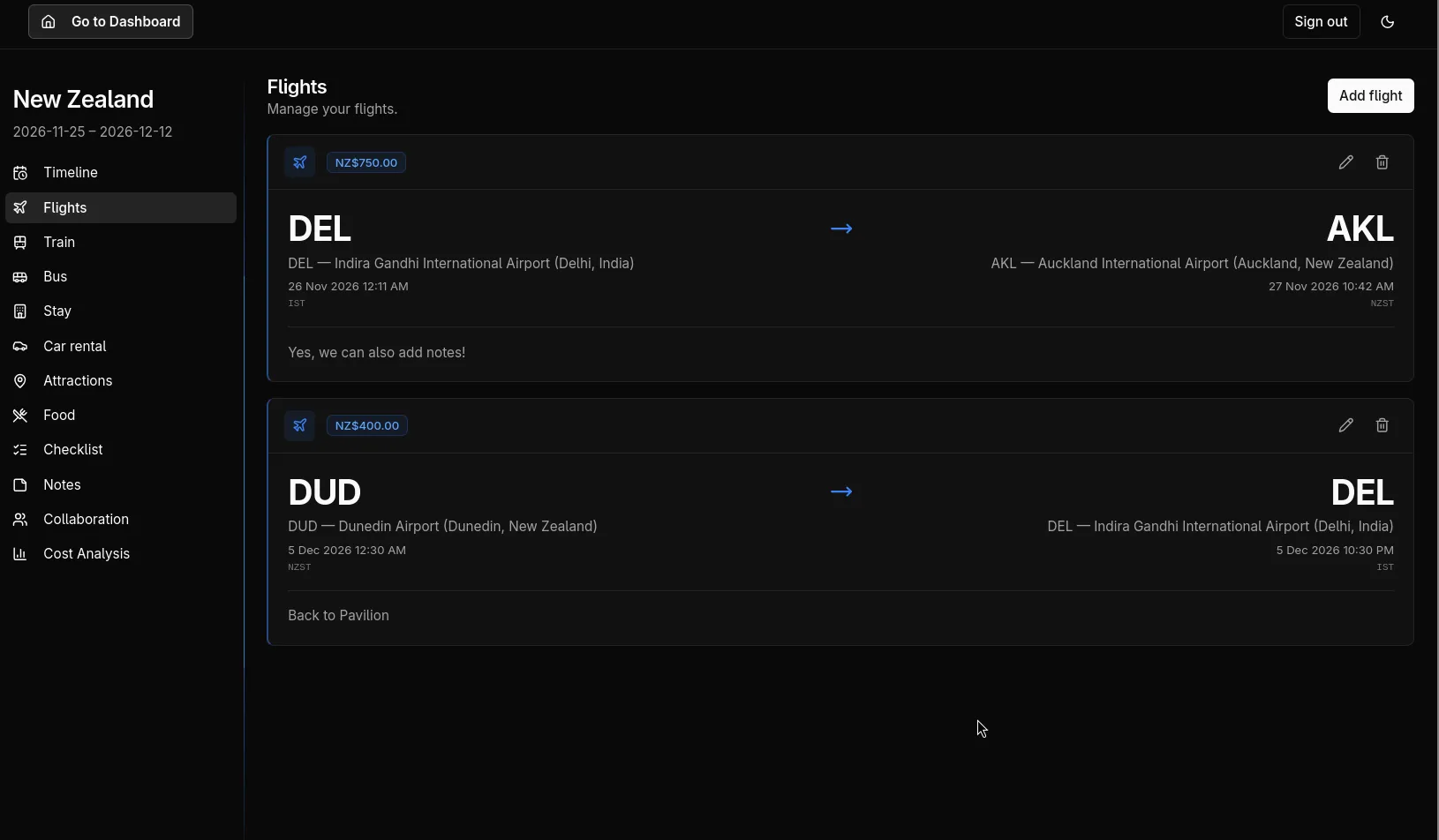View Attractions list
Screen dimensions: 1439x840
point(78,381)
